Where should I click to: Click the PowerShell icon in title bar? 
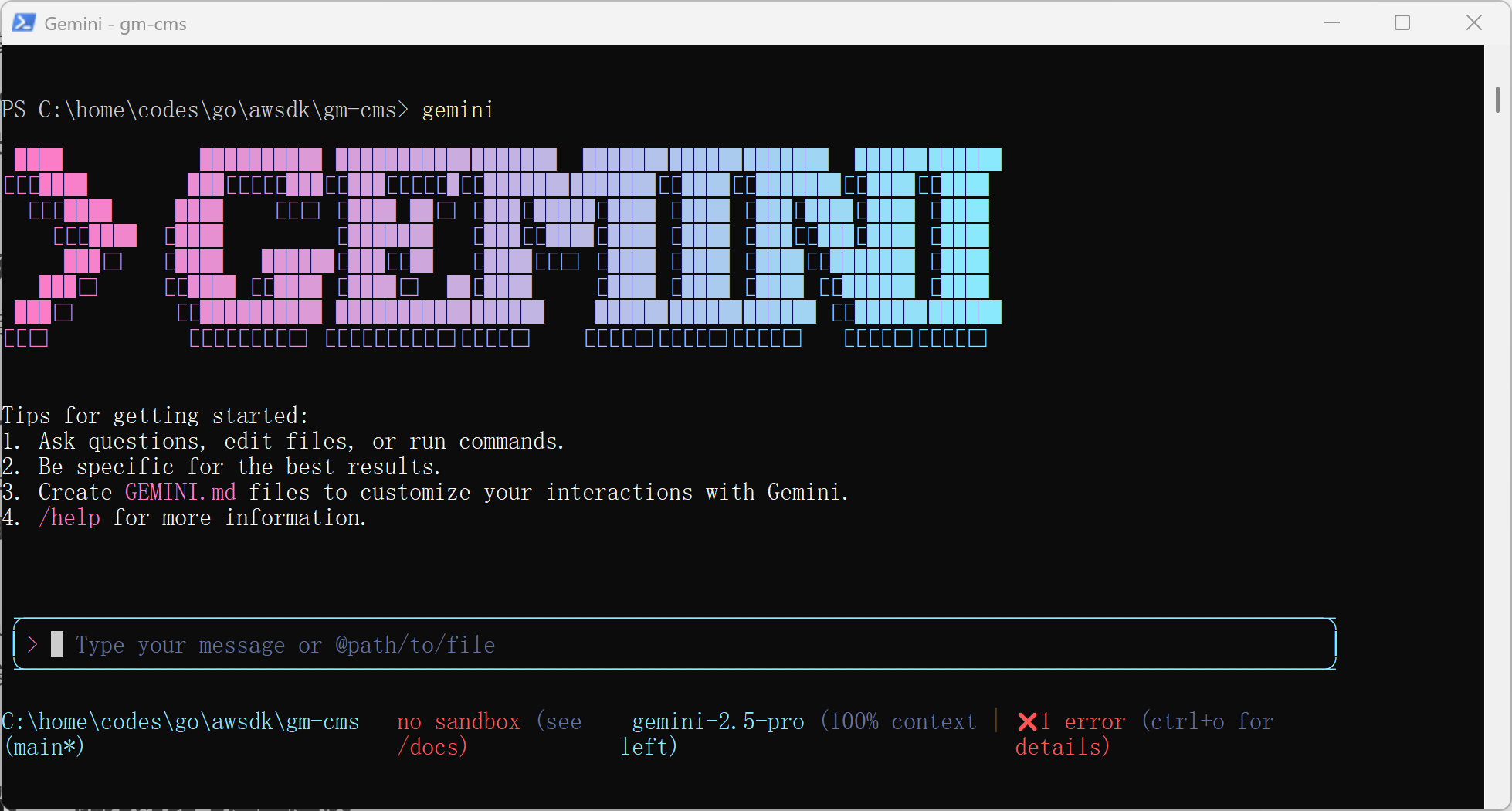(23, 23)
